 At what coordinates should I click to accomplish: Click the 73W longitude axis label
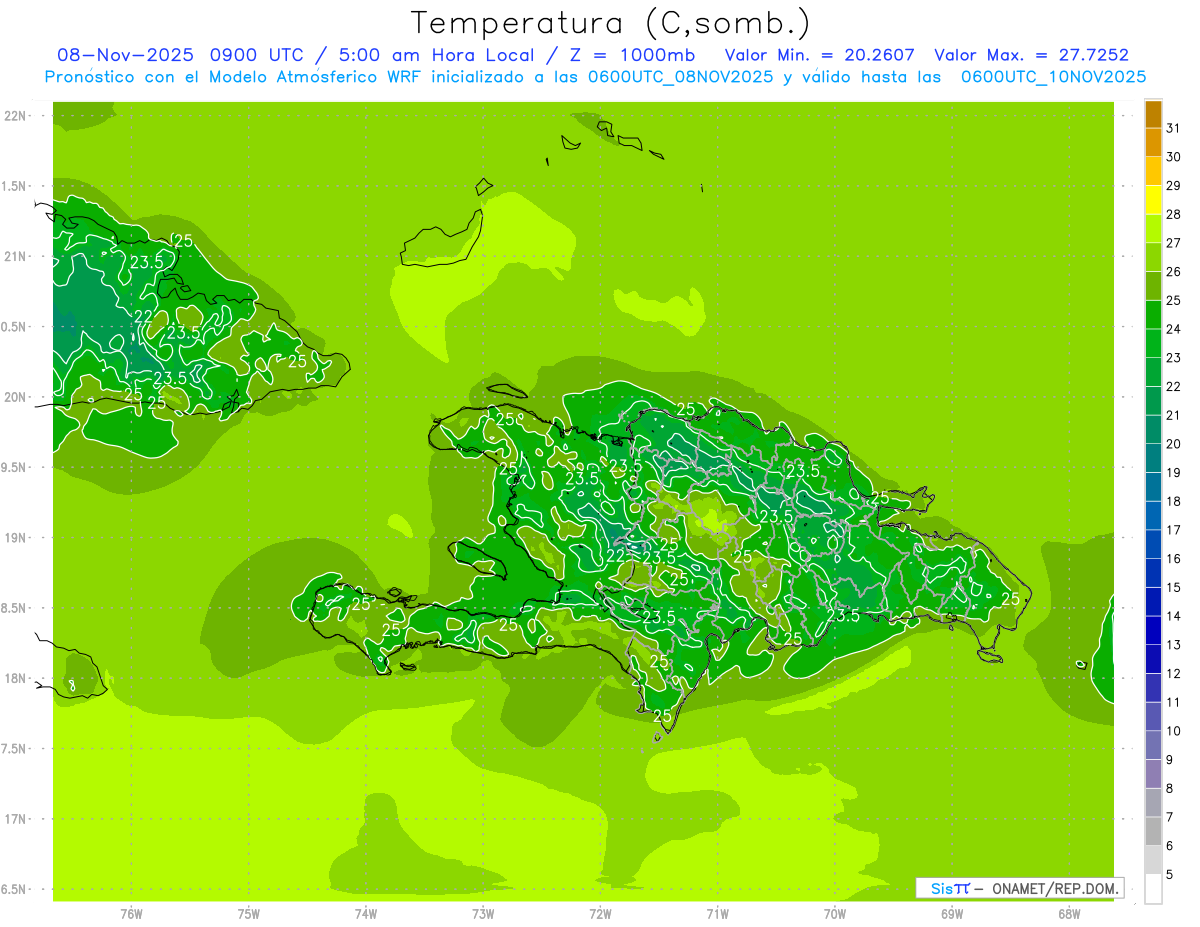click(483, 914)
